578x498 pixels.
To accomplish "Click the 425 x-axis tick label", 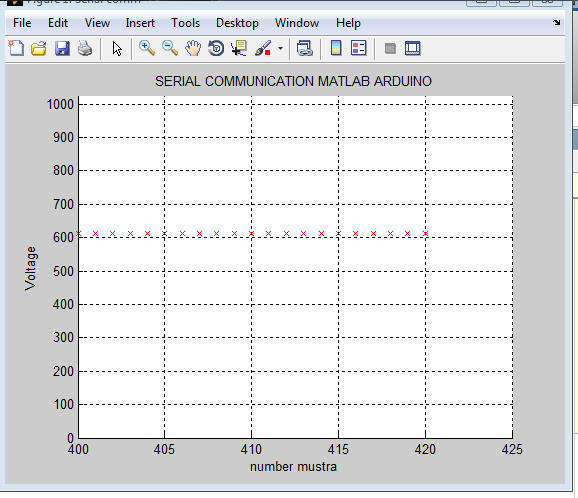I will 512,449.
